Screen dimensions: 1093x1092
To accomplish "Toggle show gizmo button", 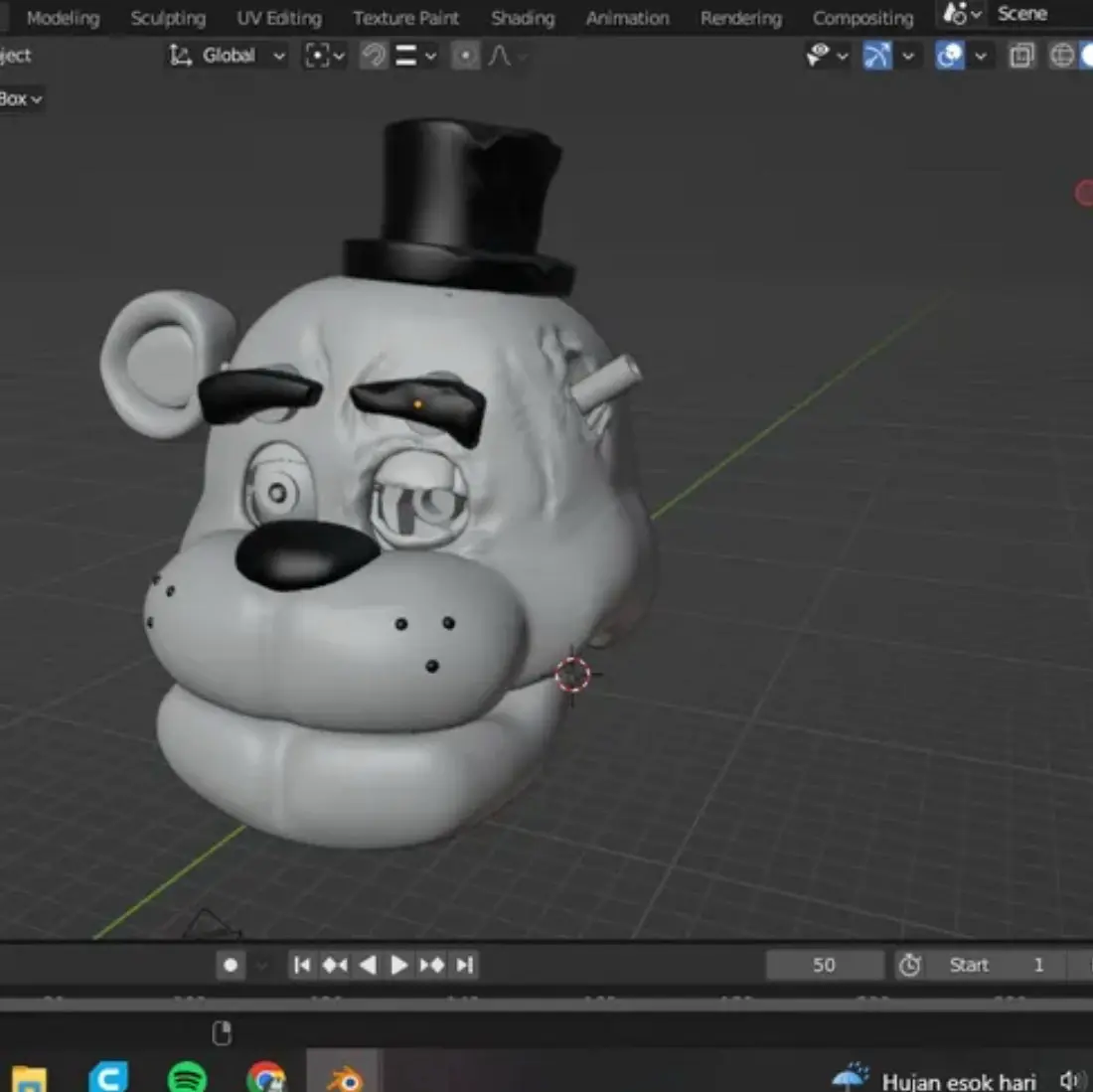I will point(877,56).
